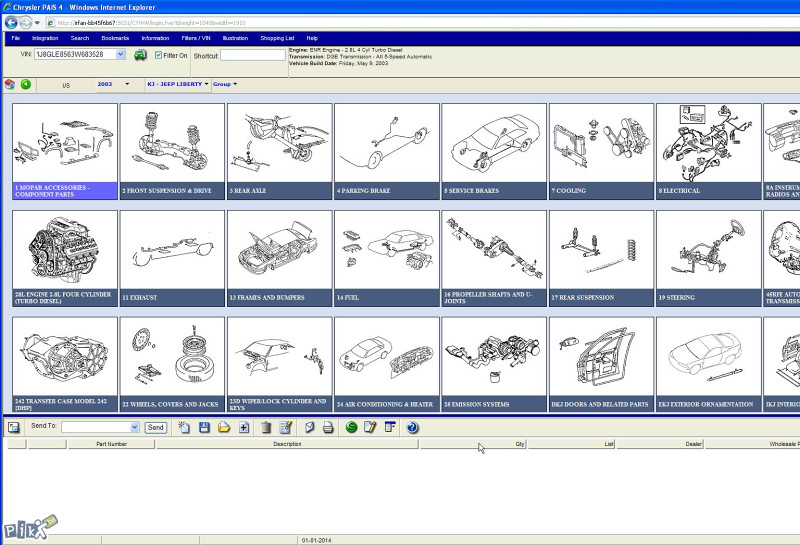The height and width of the screenshot is (545, 800).
Task: Open 24 Air Conditioning & Heater thumbnail
Action: coord(387,364)
